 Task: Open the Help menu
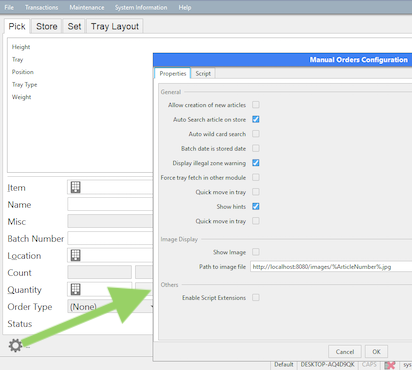[185, 7]
